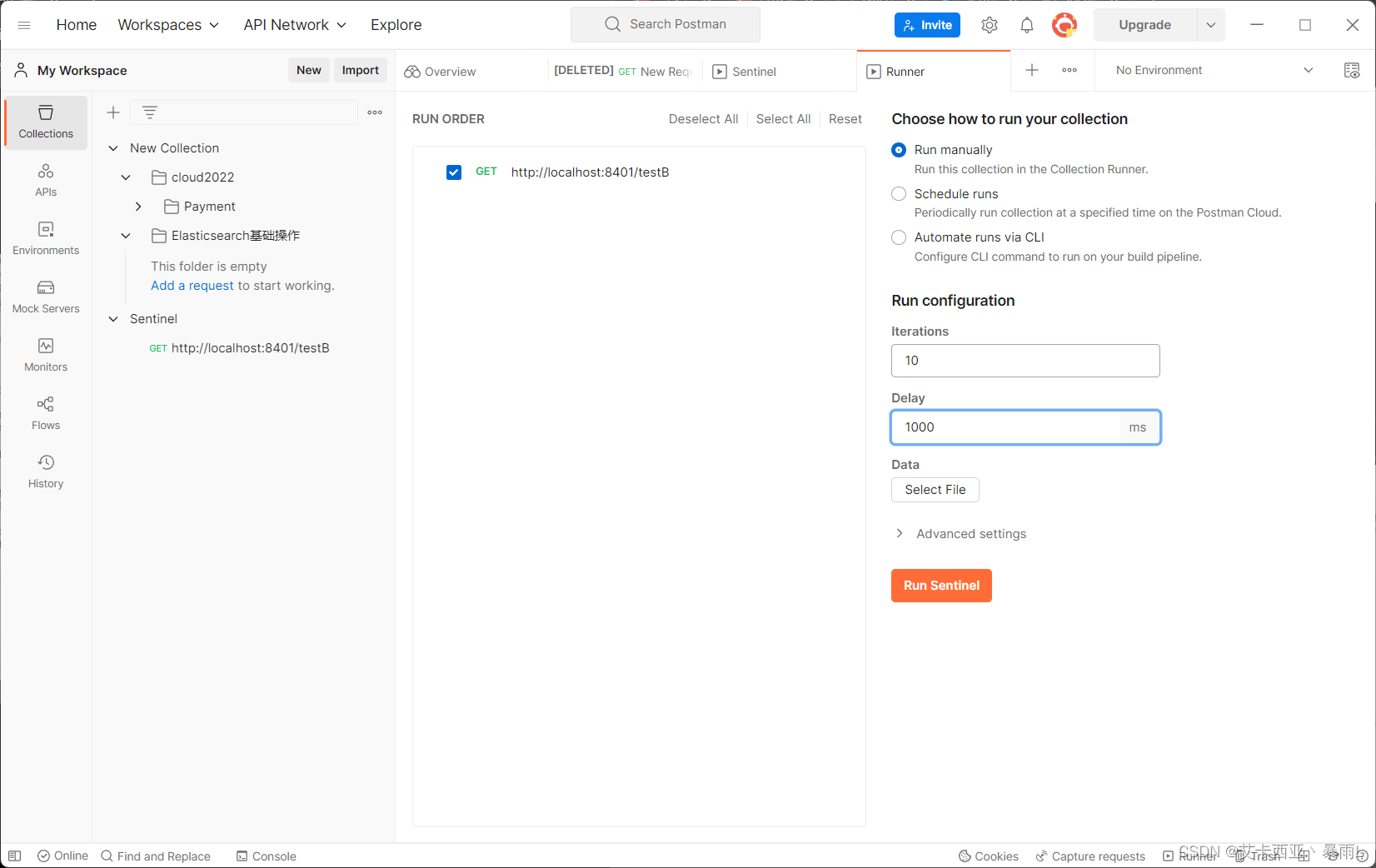Click the Invite button

tap(927, 25)
